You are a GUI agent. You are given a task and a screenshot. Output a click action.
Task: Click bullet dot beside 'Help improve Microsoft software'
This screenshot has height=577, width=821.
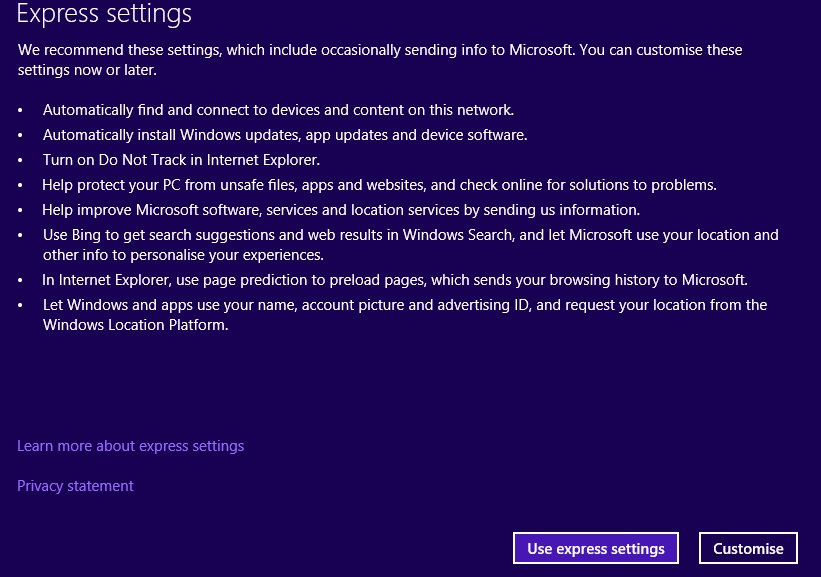20,210
